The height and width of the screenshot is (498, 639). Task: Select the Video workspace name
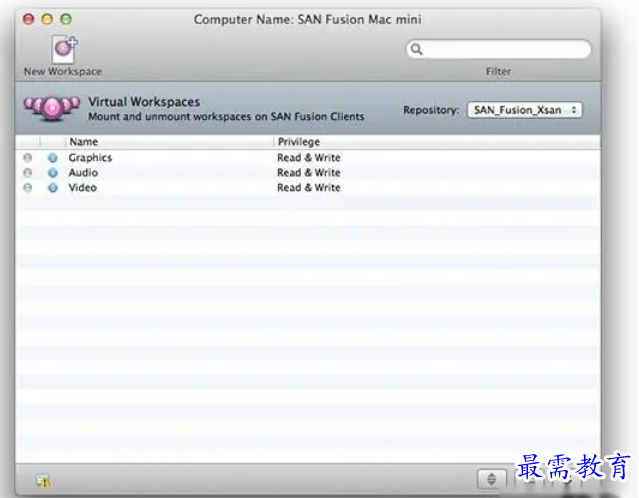point(82,188)
